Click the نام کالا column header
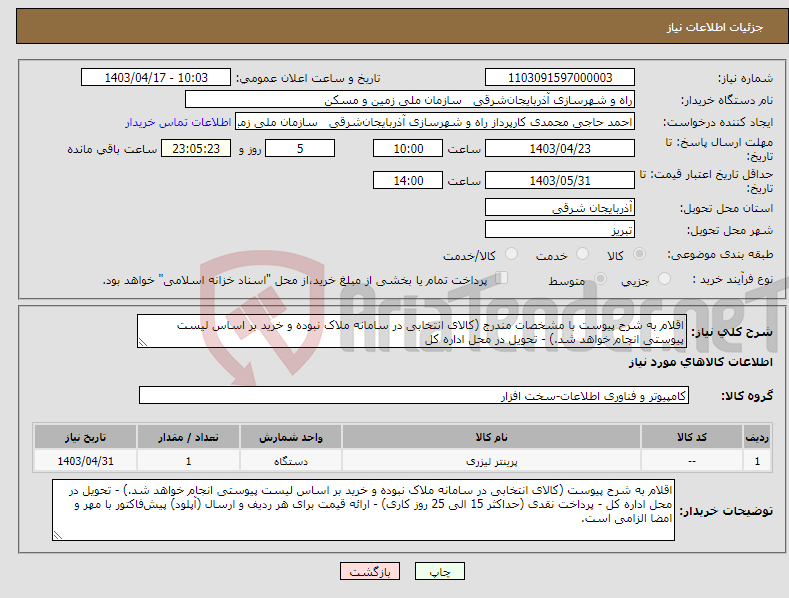Viewport: 789px width, 598px height. tap(491, 437)
